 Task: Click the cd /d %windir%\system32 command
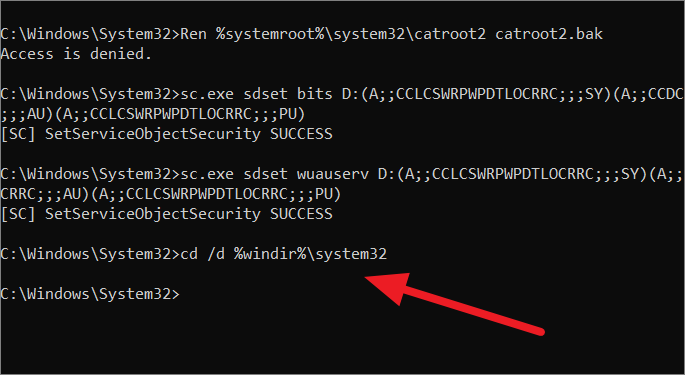[194, 254]
